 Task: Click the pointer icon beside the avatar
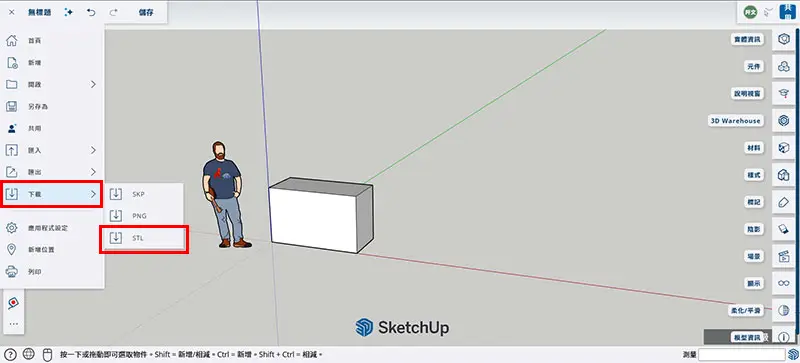tap(768, 13)
